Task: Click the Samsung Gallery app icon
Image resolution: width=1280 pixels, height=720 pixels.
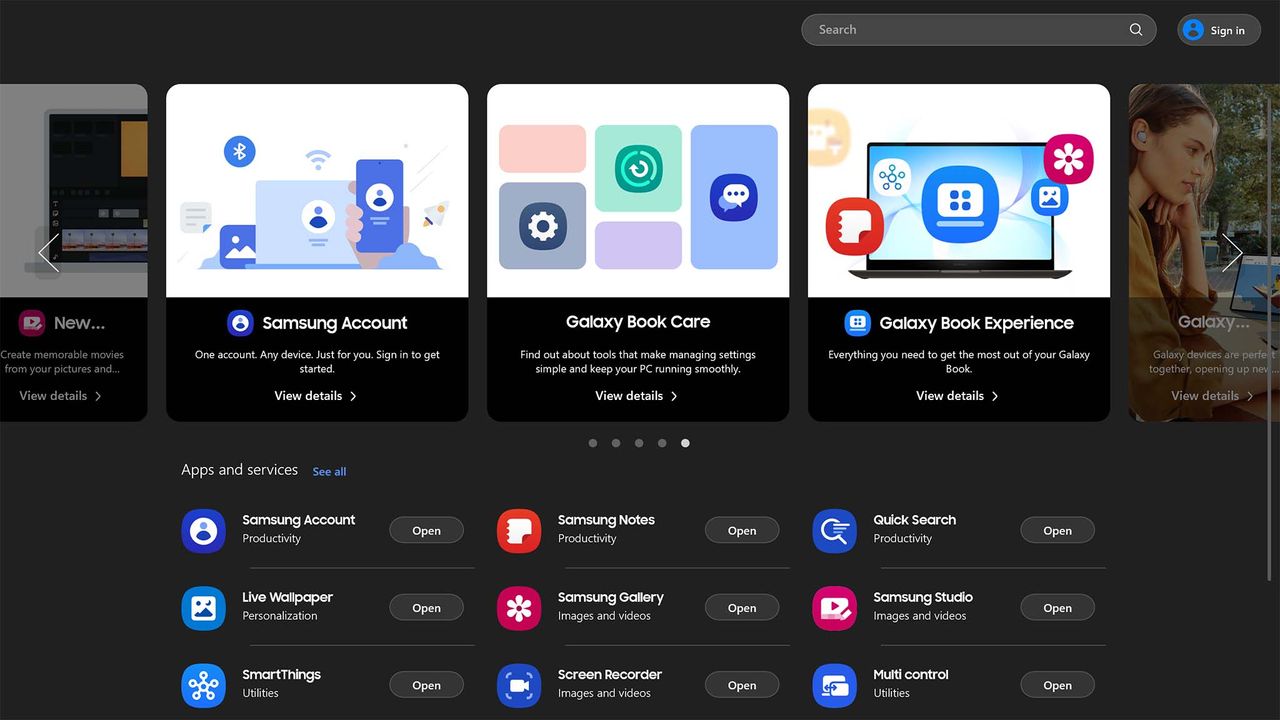Action: pos(519,608)
